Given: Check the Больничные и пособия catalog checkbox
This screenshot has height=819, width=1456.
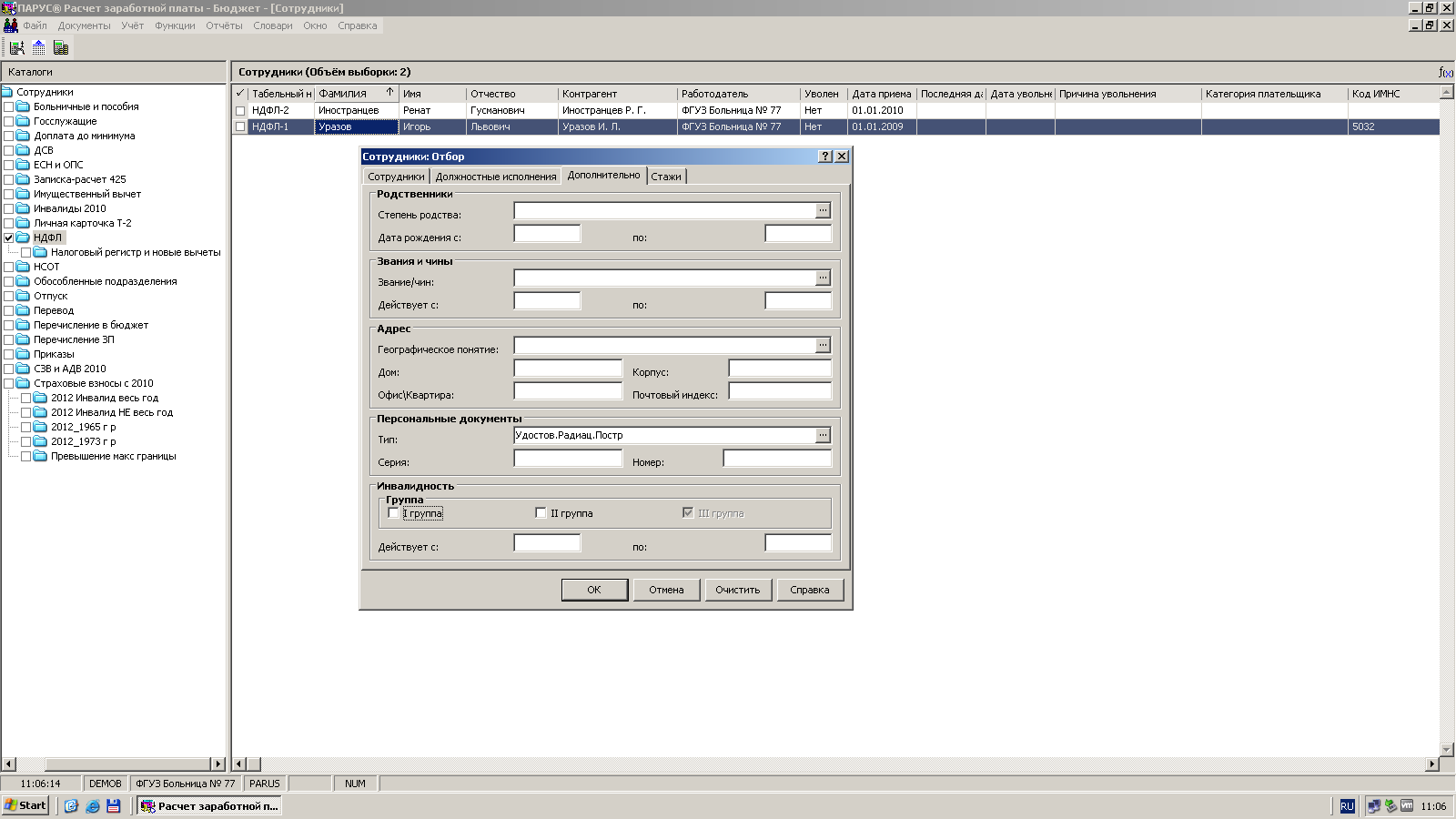Looking at the screenshot, I should (x=9, y=106).
